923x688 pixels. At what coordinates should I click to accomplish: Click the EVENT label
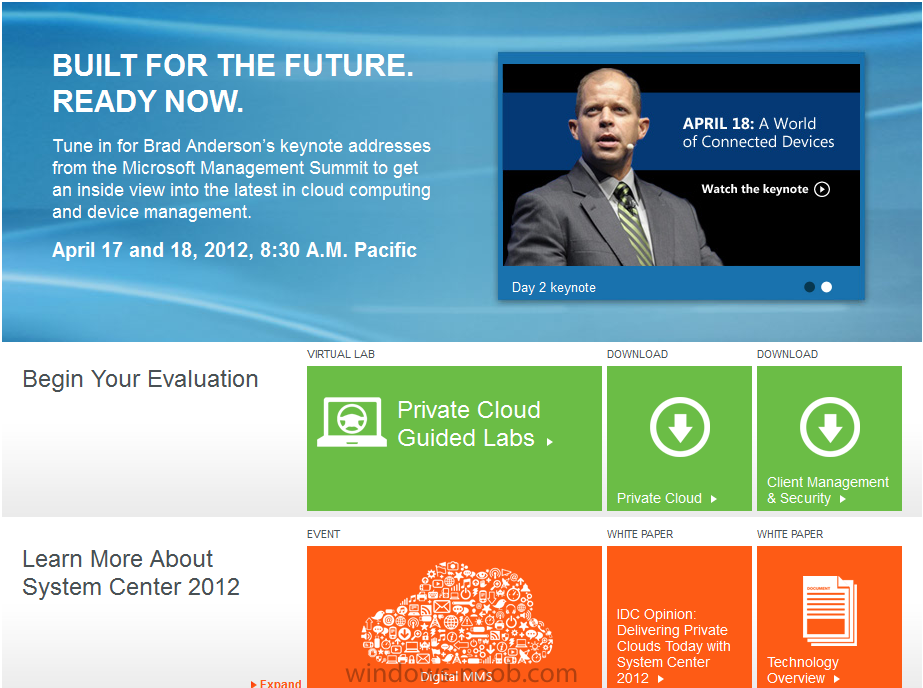[323, 534]
